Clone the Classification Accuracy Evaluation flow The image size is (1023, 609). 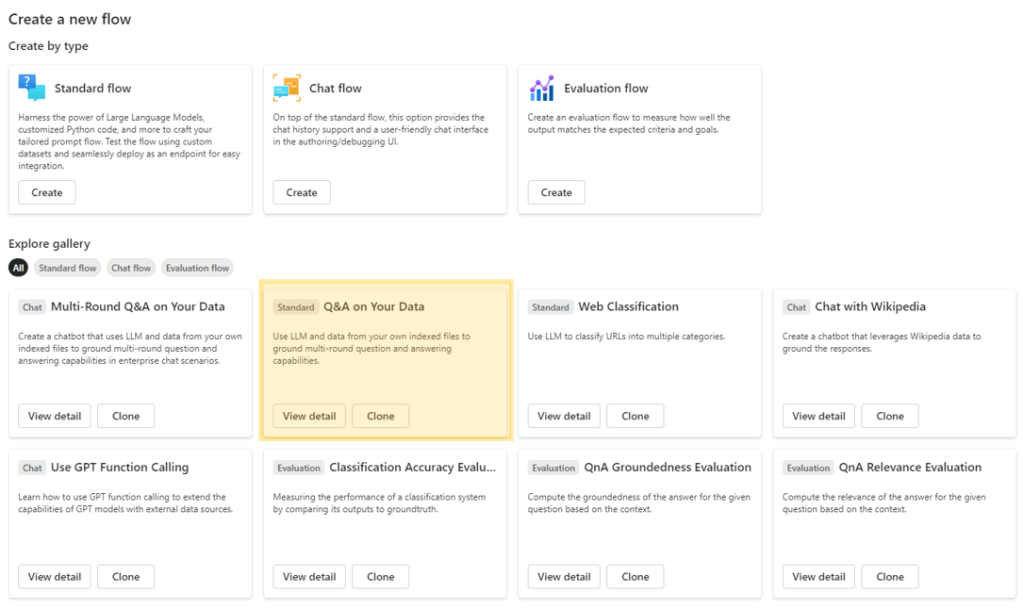click(380, 576)
